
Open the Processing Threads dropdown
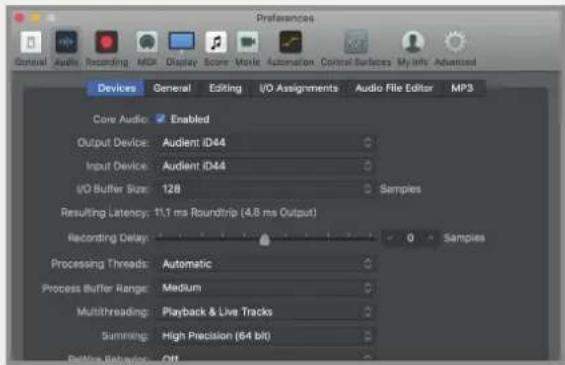pos(266,264)
